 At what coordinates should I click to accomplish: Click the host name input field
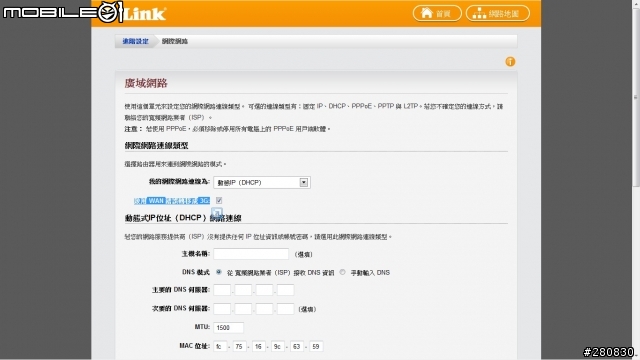251,254
